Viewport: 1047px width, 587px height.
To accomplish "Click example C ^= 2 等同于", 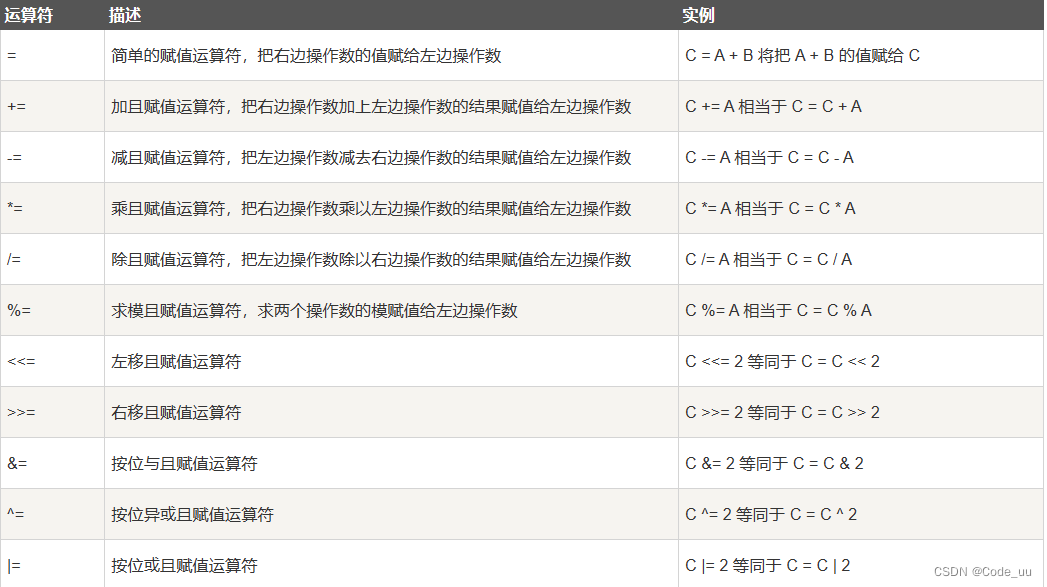I will coord(771,514).
